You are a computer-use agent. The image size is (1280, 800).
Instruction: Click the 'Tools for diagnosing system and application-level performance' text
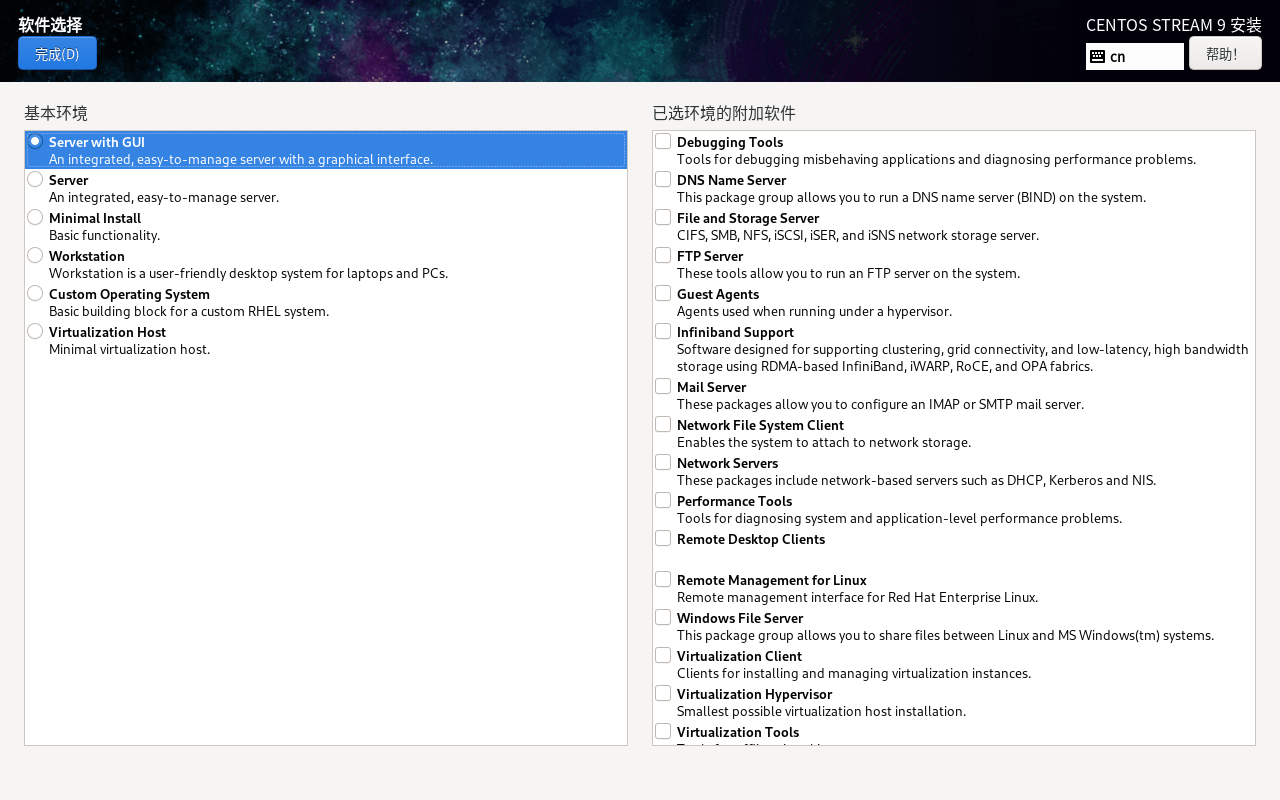[899, 519]
